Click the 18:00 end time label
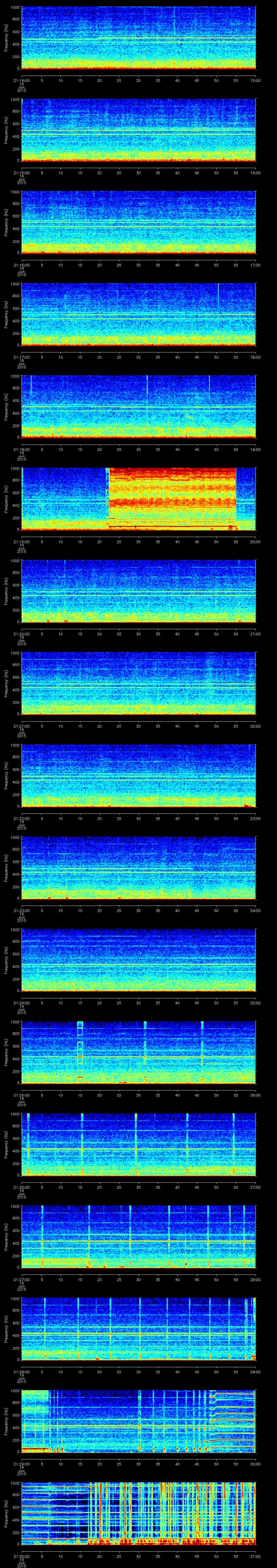This screenshot has height=1568, width=277. [256, 357]
